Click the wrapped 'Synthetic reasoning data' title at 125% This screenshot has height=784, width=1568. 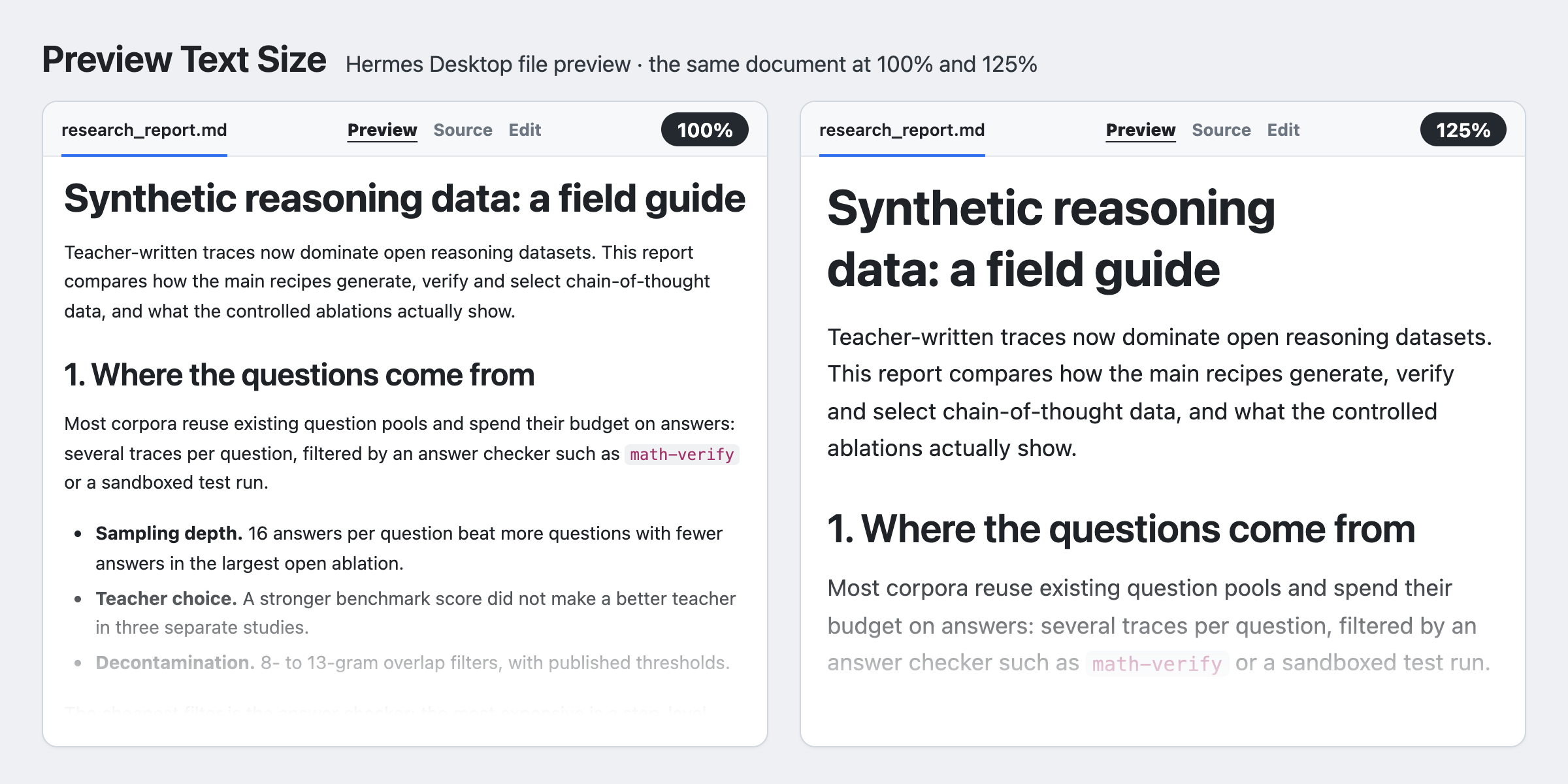click(1051, 238)
